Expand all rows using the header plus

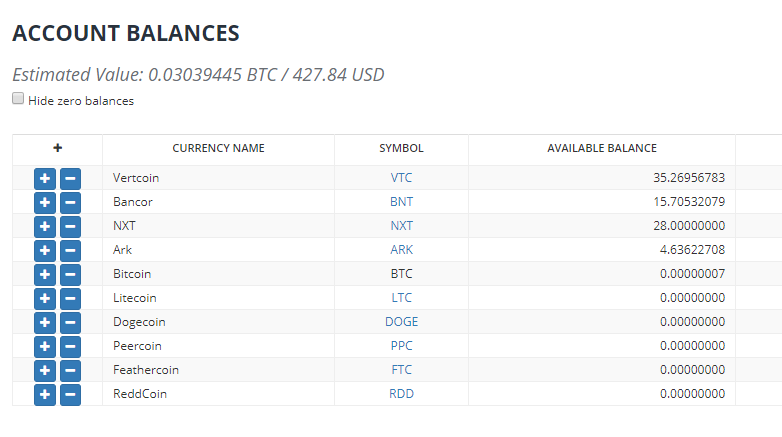click(x=57, y=148)
